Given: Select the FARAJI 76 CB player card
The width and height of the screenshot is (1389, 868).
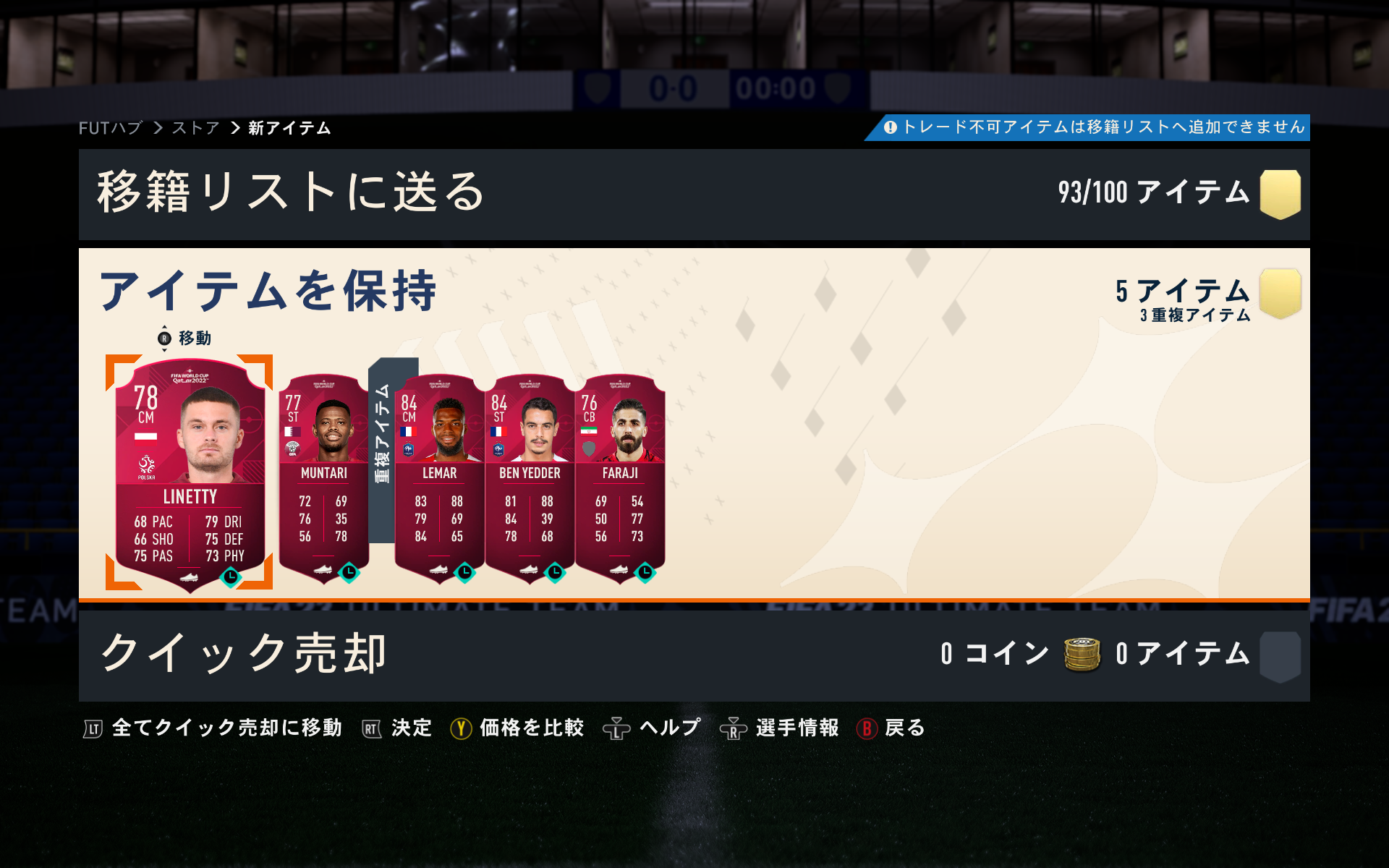Looking at the screenshot, I should pos(620,477).
